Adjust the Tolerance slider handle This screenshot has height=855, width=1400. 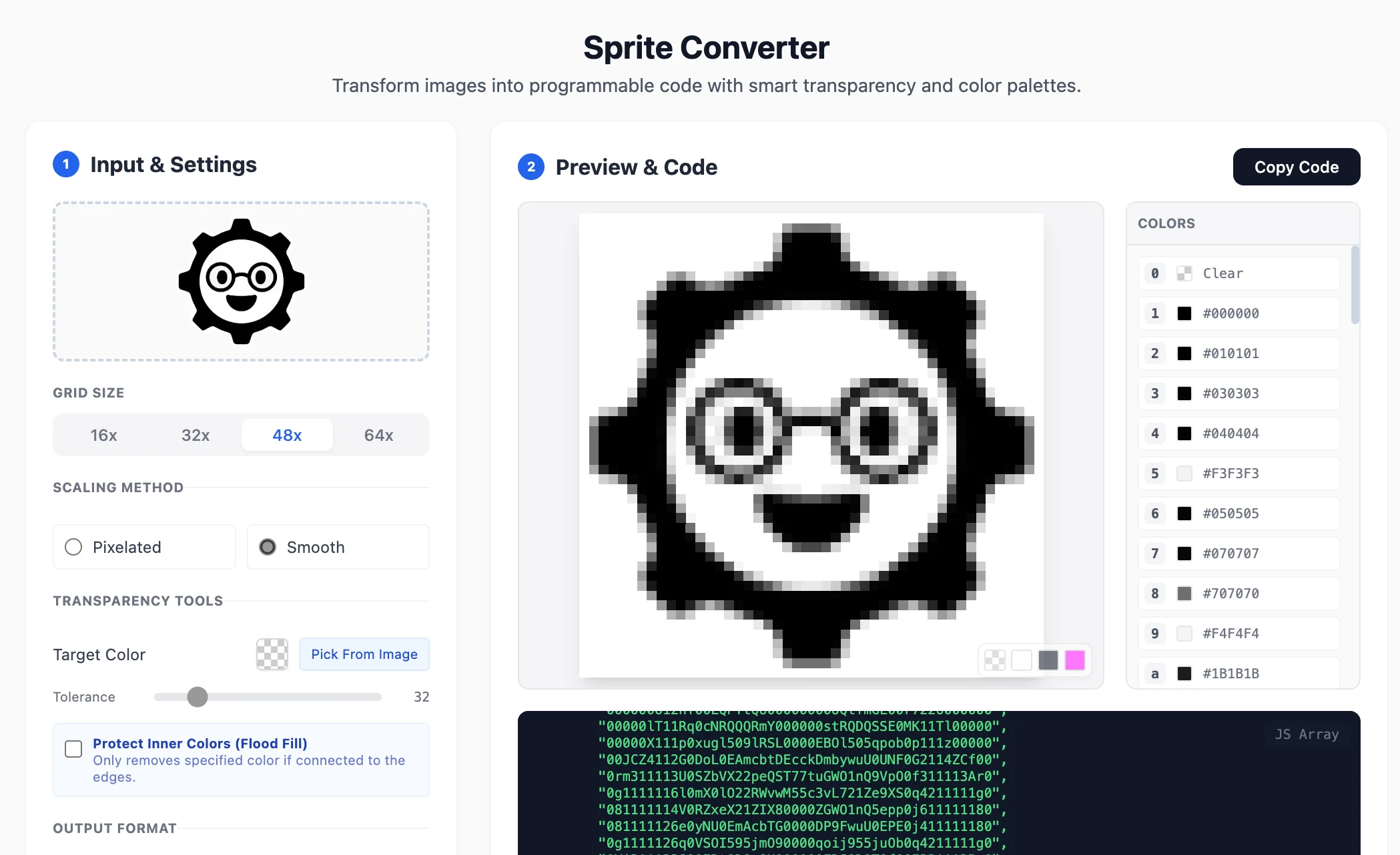click(197, 697)
